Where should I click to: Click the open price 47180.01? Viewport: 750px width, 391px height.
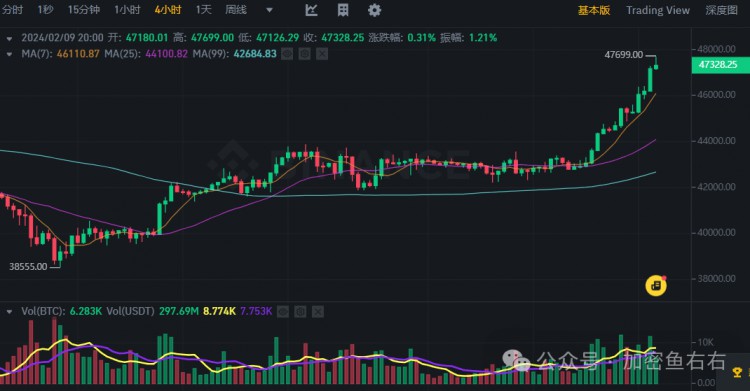[147, 38]
